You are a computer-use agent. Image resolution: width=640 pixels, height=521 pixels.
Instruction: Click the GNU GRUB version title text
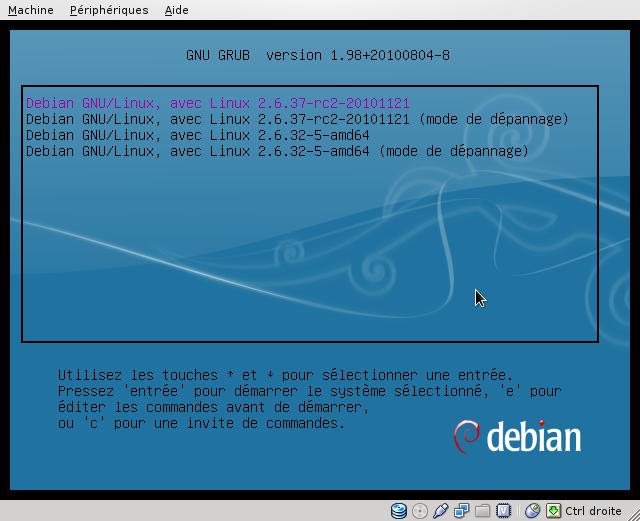point(318,55)
